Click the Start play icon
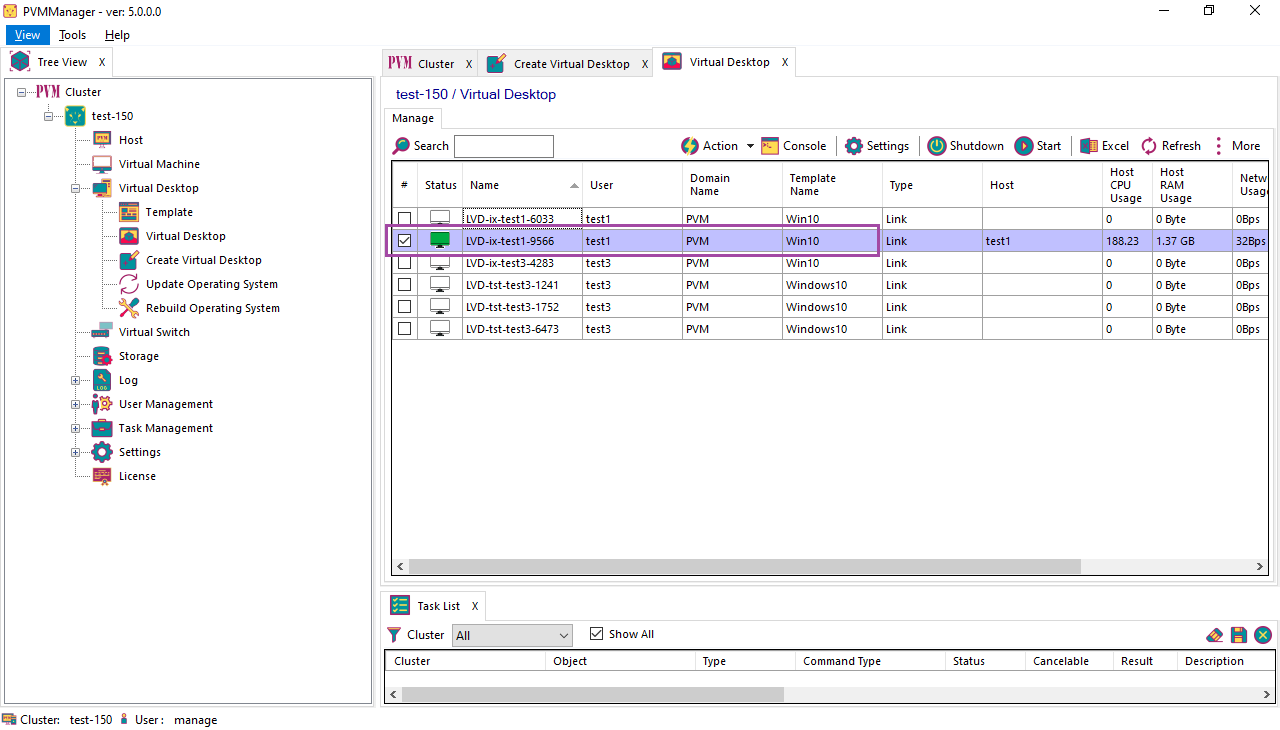The height and width of the screenshot is (730, 1280). tap(1024, 146)
